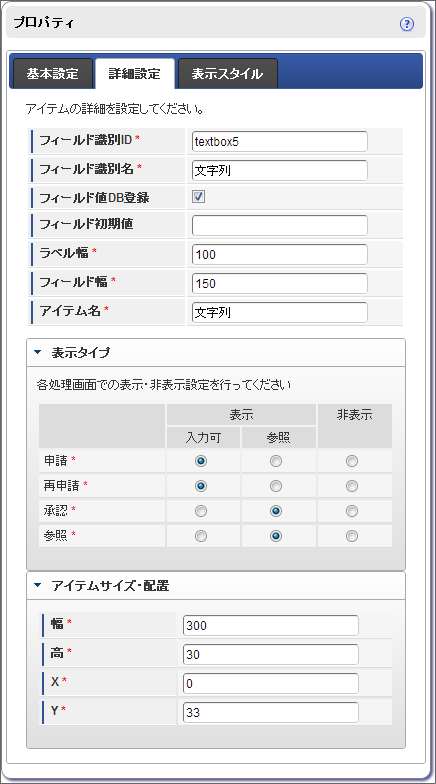
Task: Uncheck the フィールド値DB登録 checkbox
Action: coord(198,197)
